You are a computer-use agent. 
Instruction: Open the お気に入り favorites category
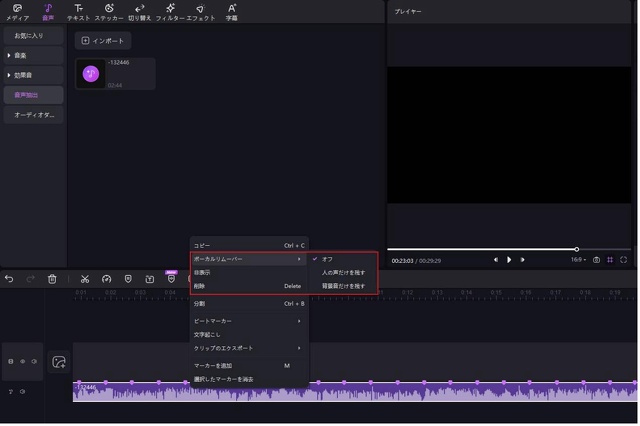[33, 36]
